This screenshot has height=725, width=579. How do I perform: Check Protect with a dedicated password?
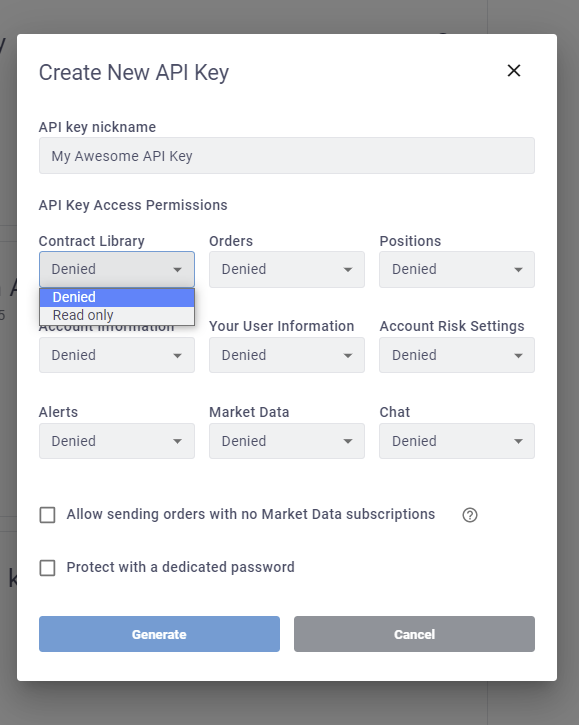coord(47,568)
